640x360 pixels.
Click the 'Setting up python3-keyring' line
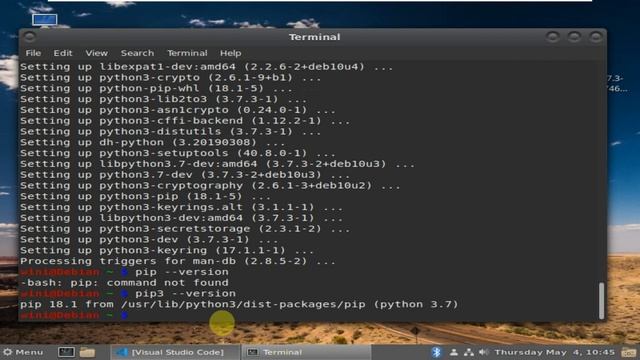tap(167, 250)
